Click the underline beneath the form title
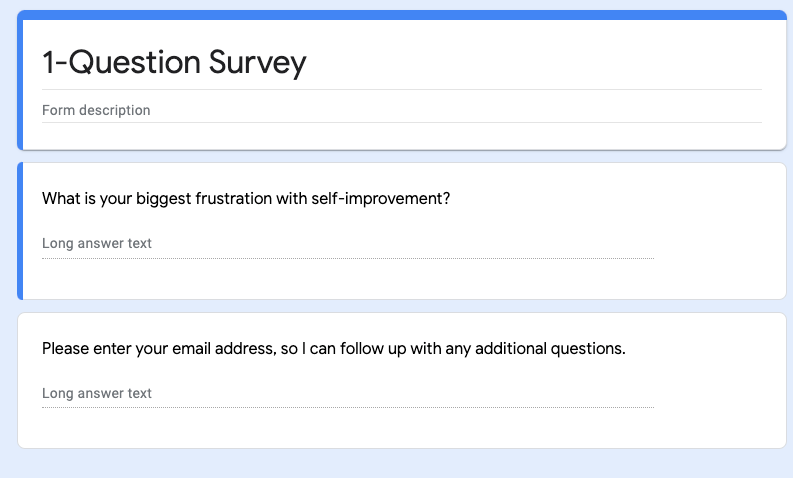The height and width of the screenshot is (478, 793). (x=400, y=90)
